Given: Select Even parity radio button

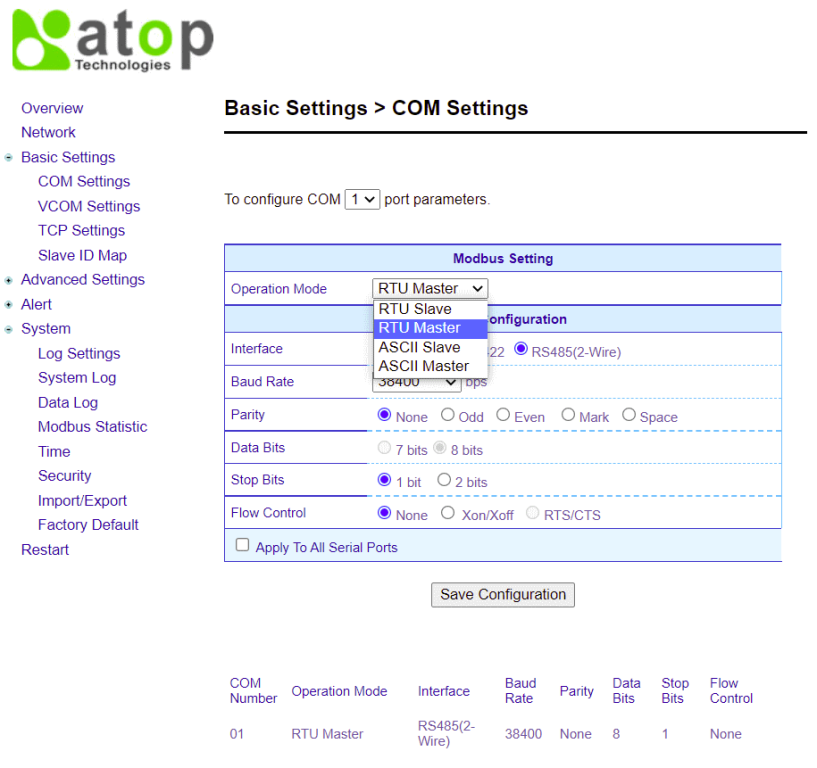Looking at the screenshot, I should click(x=503, y=415).
